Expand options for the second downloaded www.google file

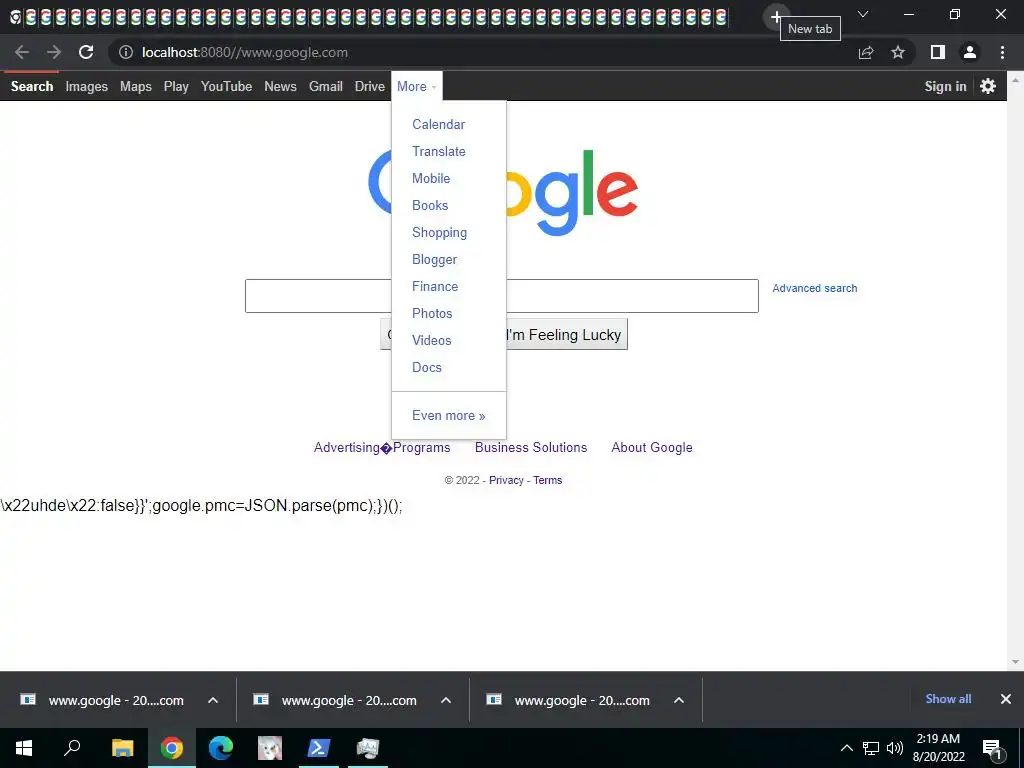coord(446,700)
